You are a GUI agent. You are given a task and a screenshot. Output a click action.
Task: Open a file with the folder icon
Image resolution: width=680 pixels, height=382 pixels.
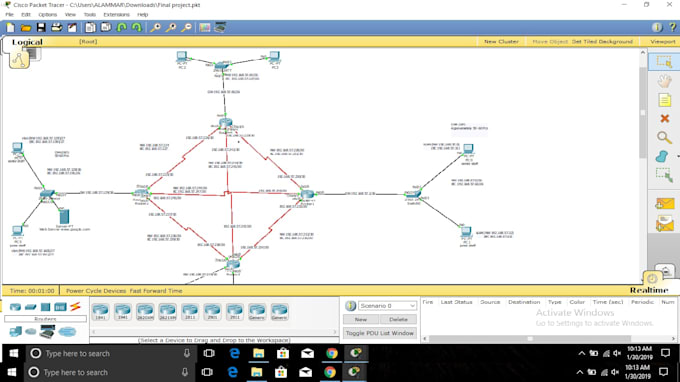(26, 28)
